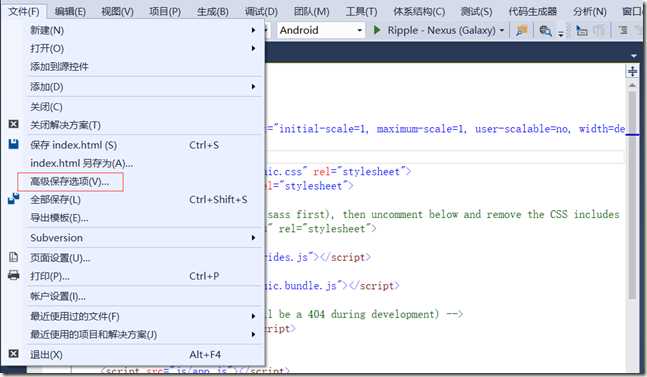The image size is (647, 377).
Task: Click 'user-scalable=no' in the editor
Action: click(521, 129)
